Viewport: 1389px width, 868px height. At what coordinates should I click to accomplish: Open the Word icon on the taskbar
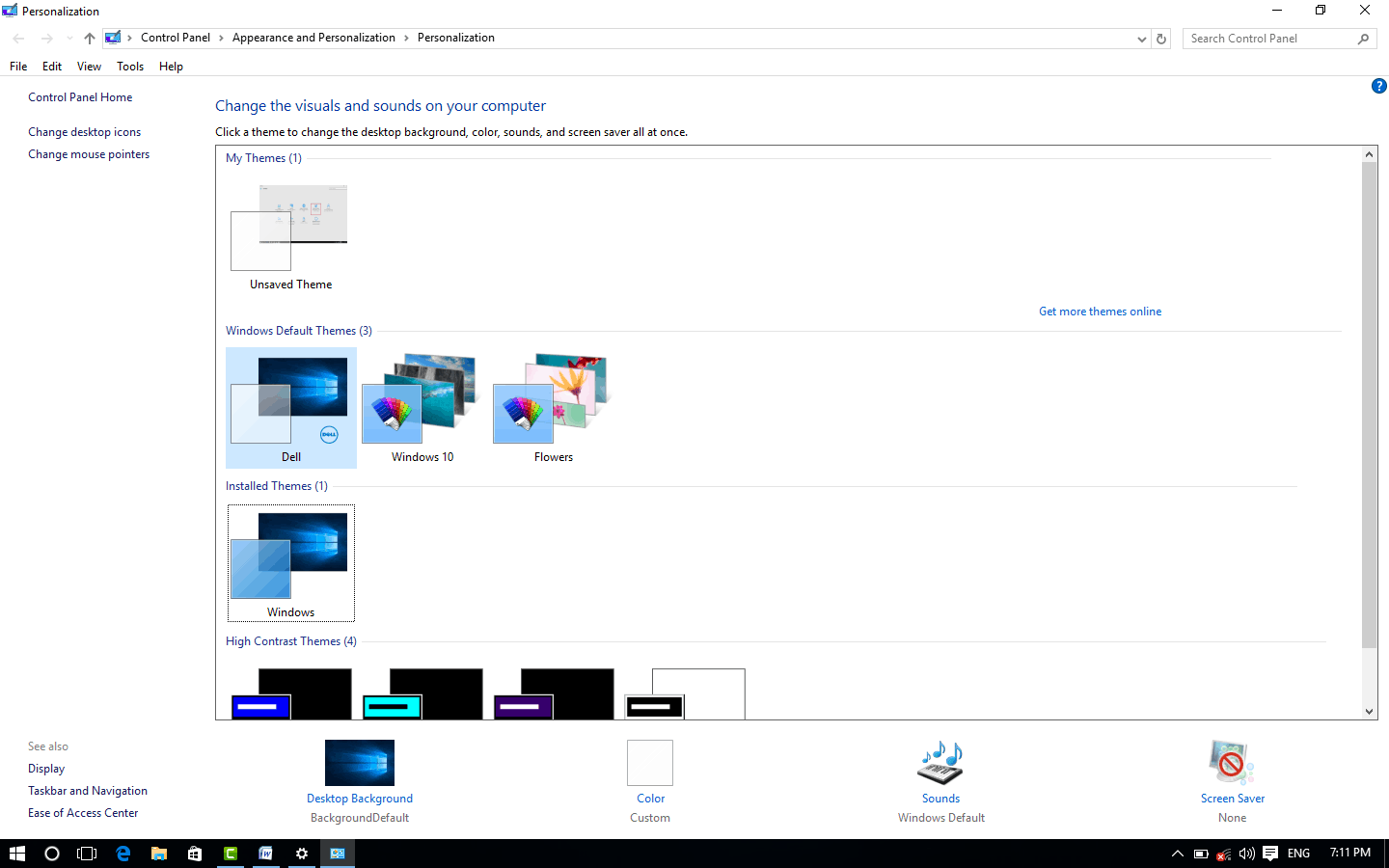coord(266,854)
